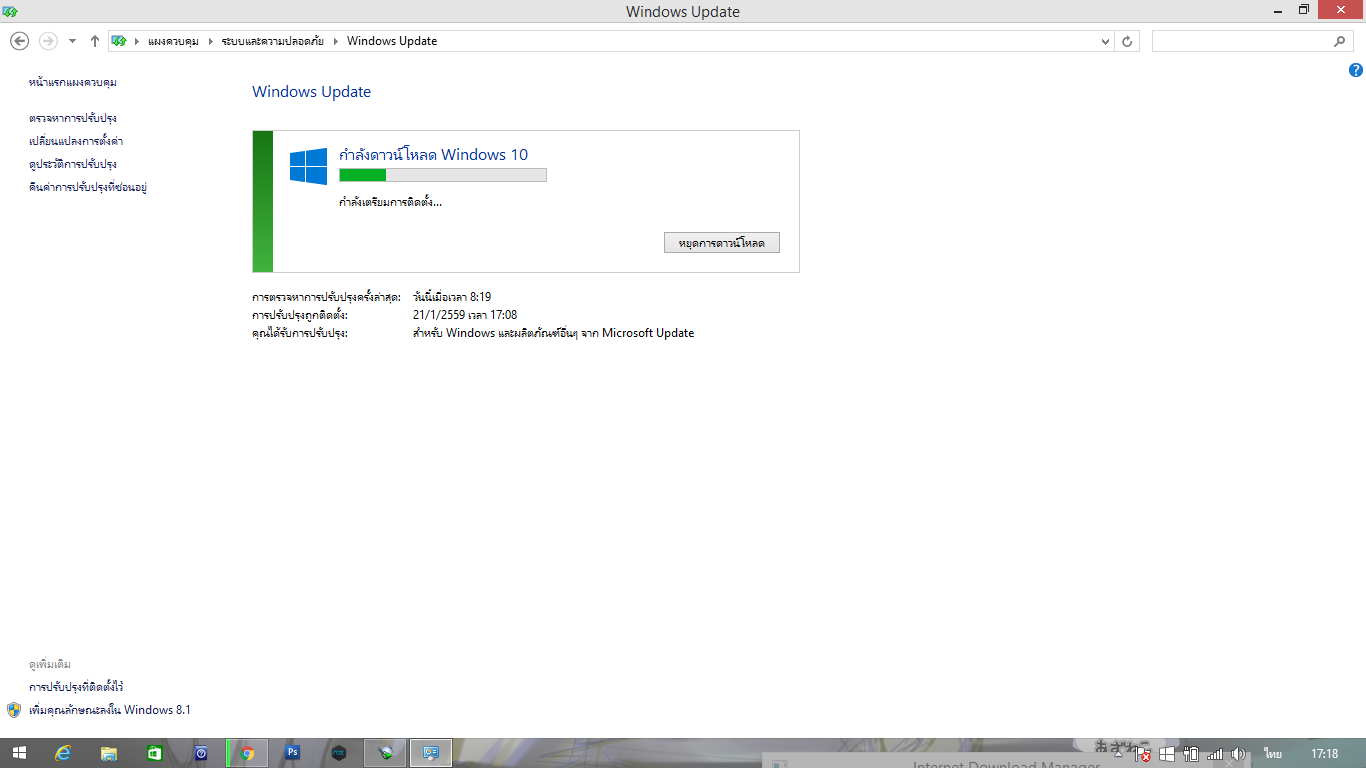Select แผงควบคุม in the breadcrumb
Image resolution: width=1366 pixels, height=768 pixels.
173,41
